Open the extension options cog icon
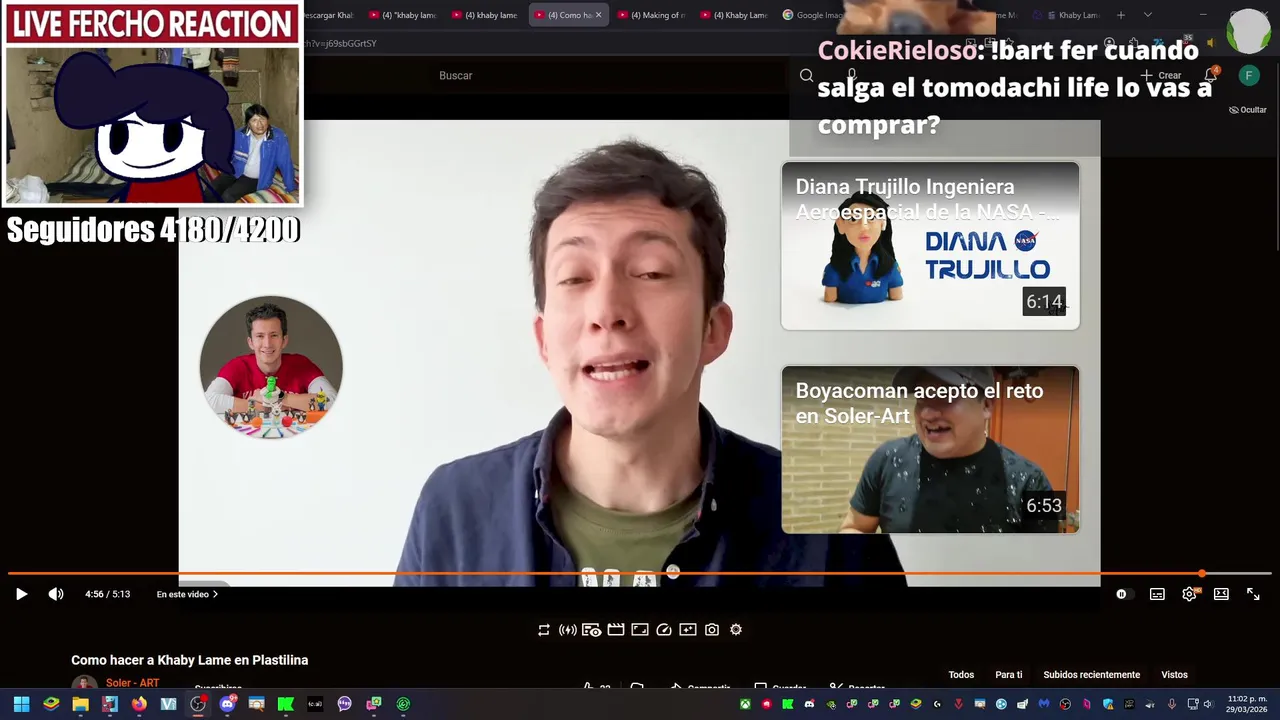The image size is (1280, 720). (x=736, y=630)
